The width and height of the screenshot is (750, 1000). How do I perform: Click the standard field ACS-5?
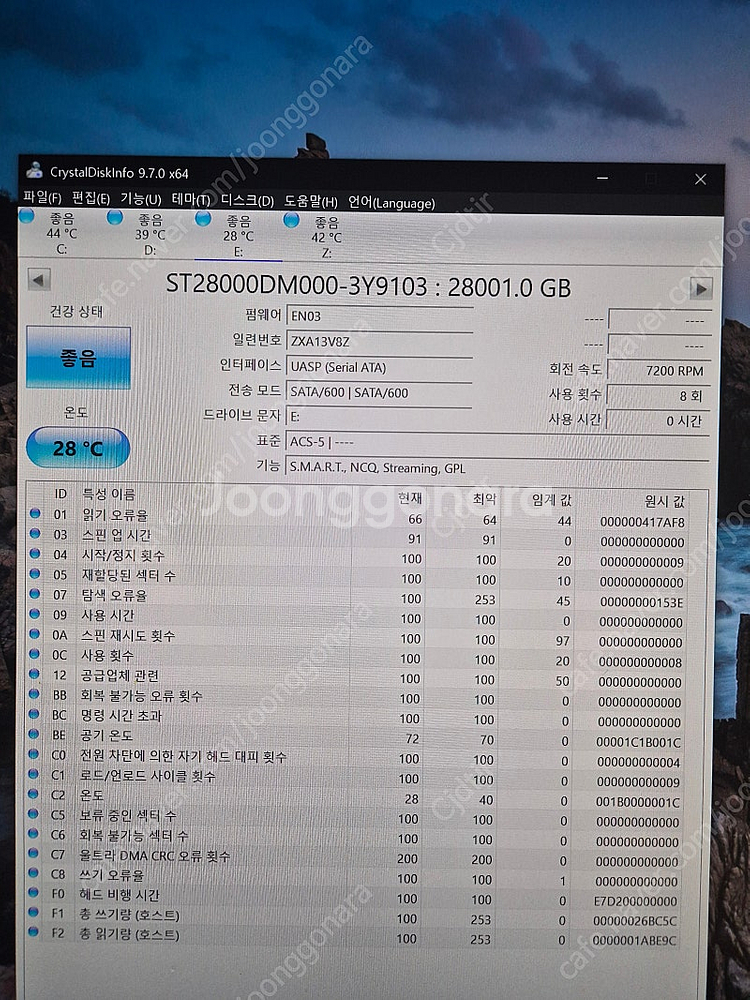click(497, 442)
